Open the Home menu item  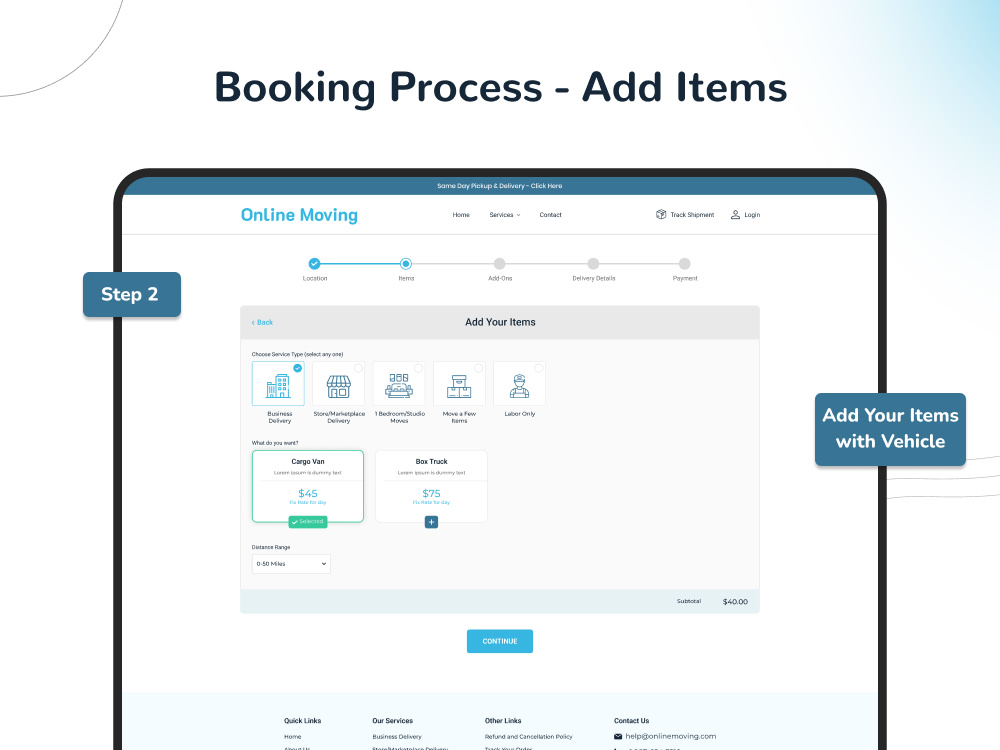[461, 215]
